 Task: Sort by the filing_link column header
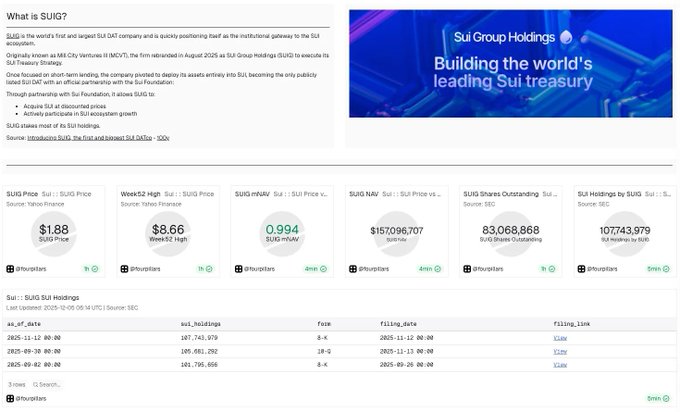(x=572, y=324)
